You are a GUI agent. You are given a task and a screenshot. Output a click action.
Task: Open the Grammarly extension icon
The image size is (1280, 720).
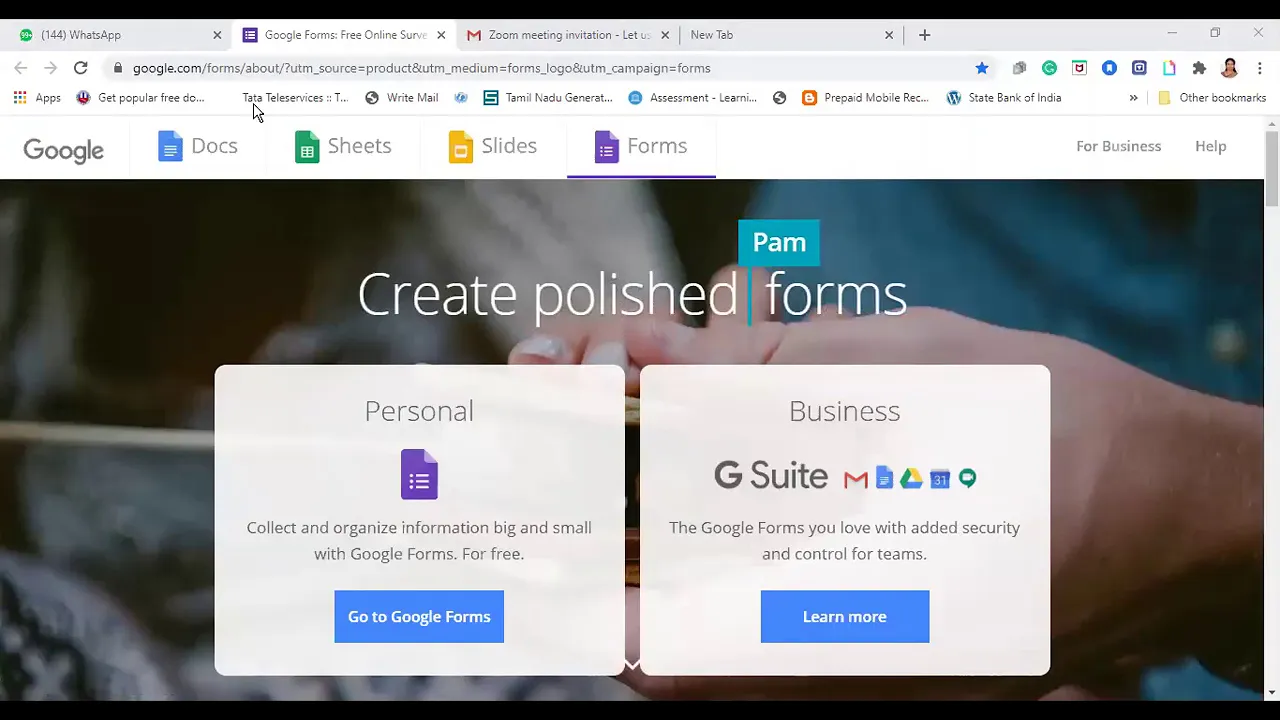1049,68
